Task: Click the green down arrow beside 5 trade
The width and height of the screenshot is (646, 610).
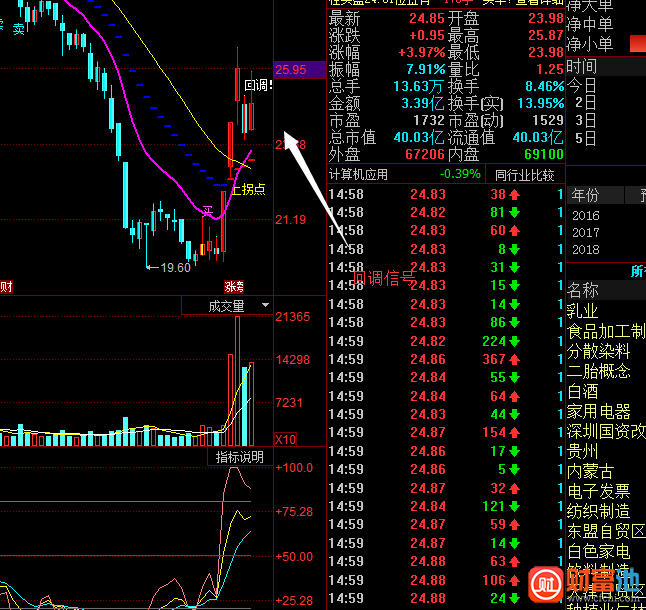Action: pos(514,470)
